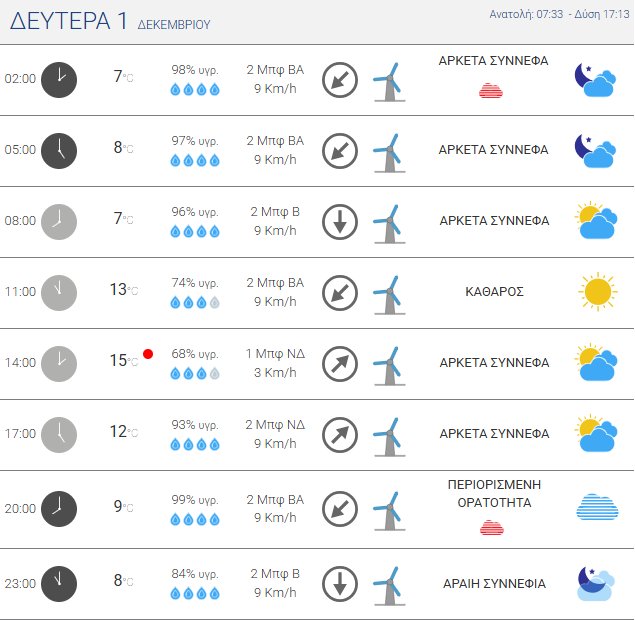Click the wind direction arrow at 08:00
635x620 pixels.
point(340,221)
